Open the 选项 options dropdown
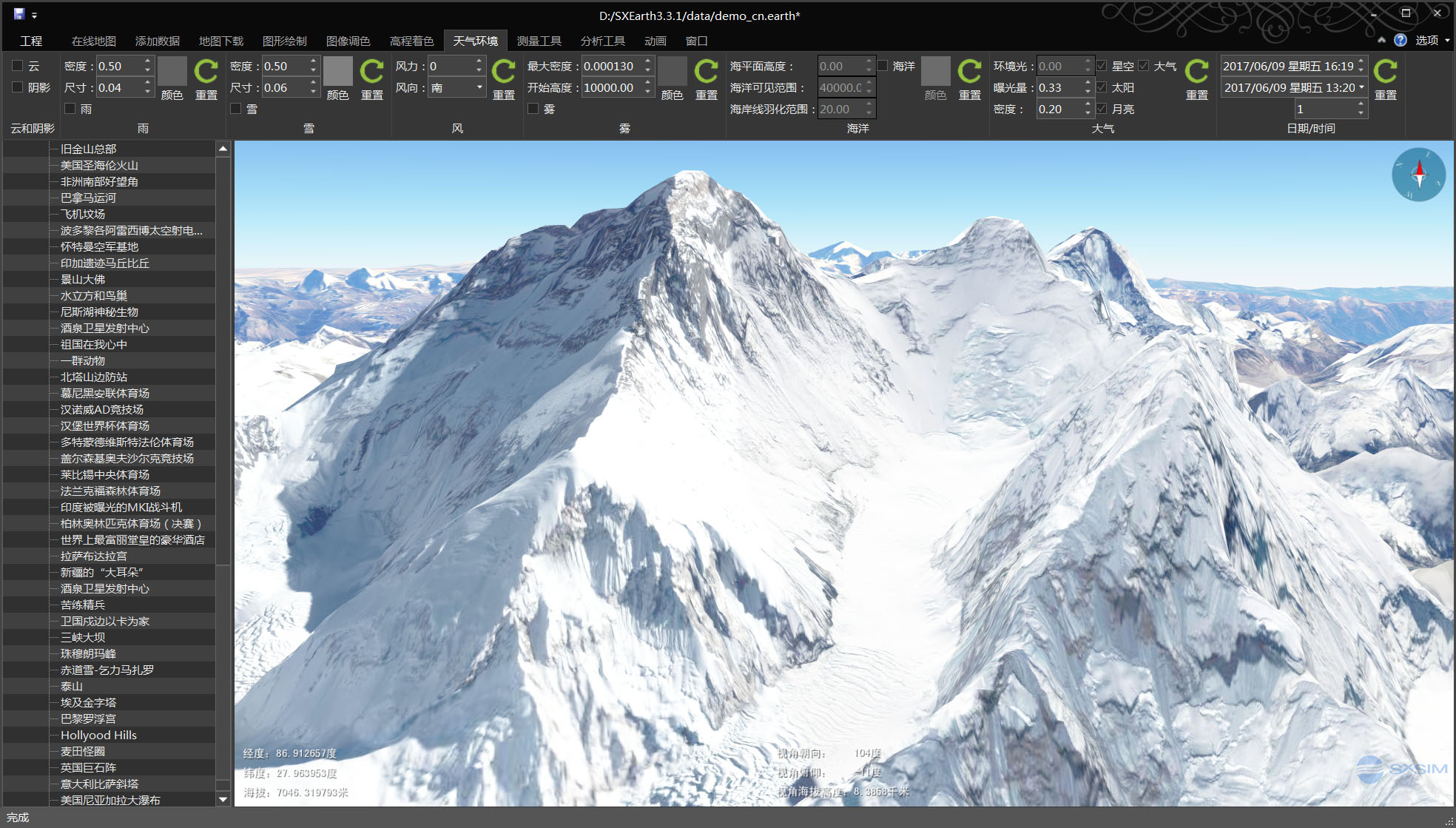The image size is (1456, 828). click(x=1432, y=40)
